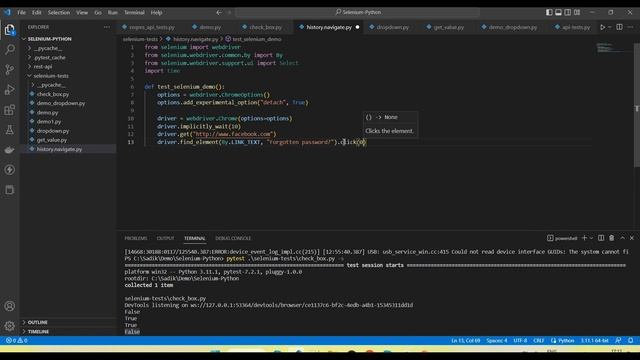Image resolution: width=640 pixels, height=360 pixels.
Task: Expand the top-level __pycache__ folder
Action: pyautogui.click(x=48, y=48)
